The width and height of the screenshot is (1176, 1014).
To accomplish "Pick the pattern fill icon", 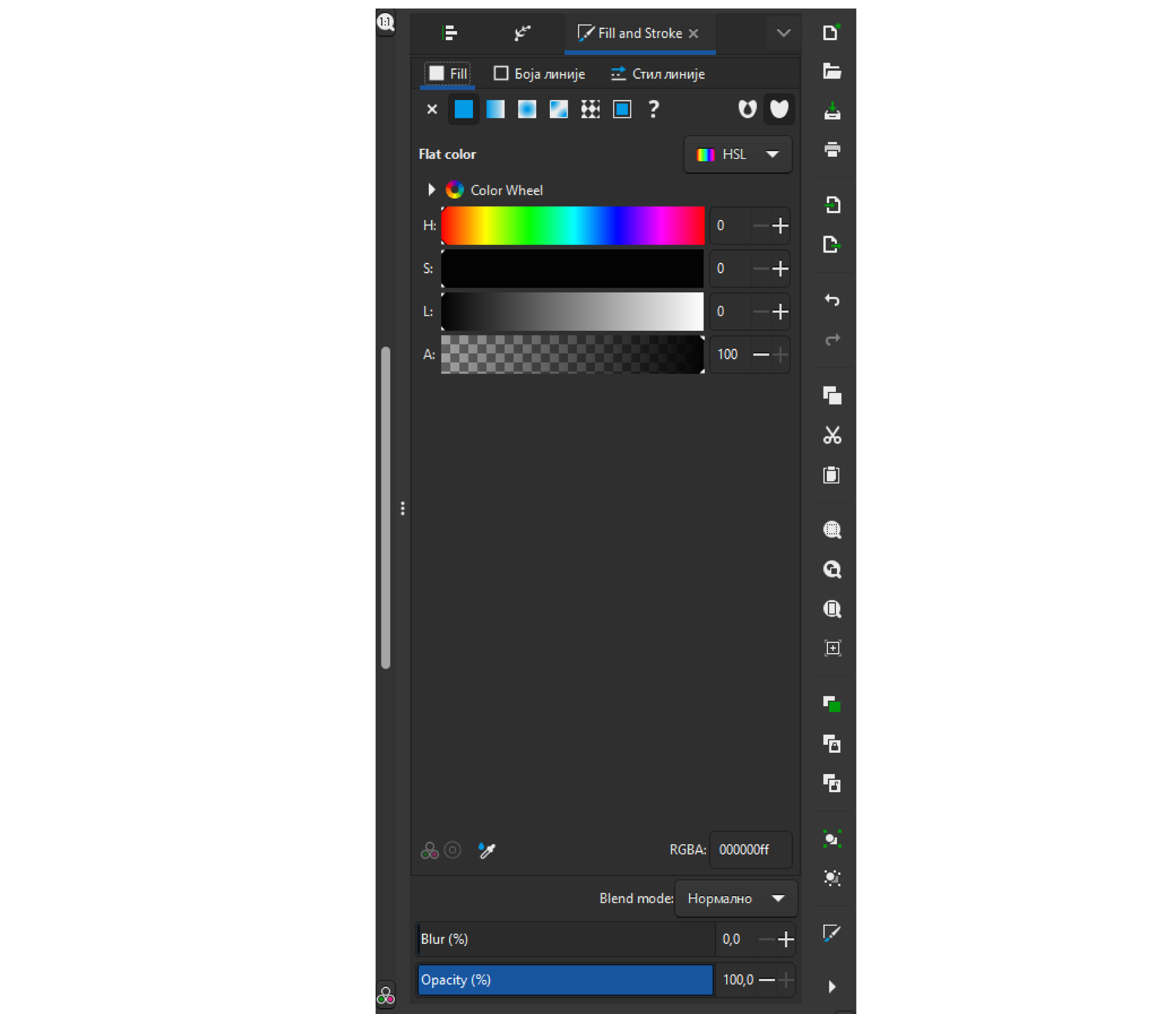I will pos(590,109).
